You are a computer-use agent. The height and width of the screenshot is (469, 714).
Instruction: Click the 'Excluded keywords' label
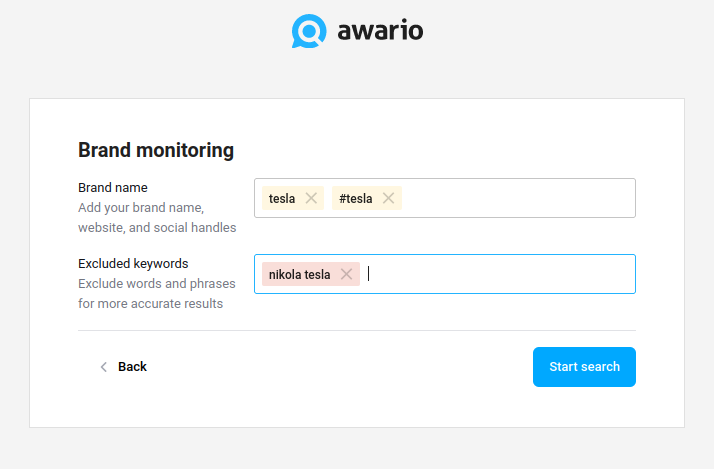click(x=133, y=264)
